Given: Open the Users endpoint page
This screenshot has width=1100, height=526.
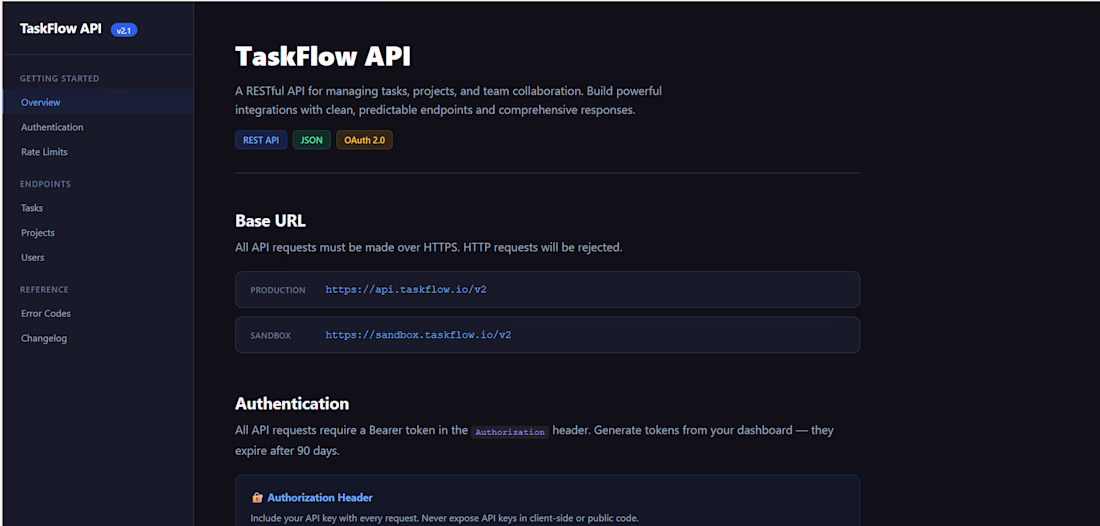Looking at the screenshot, I should pos(33,258).
